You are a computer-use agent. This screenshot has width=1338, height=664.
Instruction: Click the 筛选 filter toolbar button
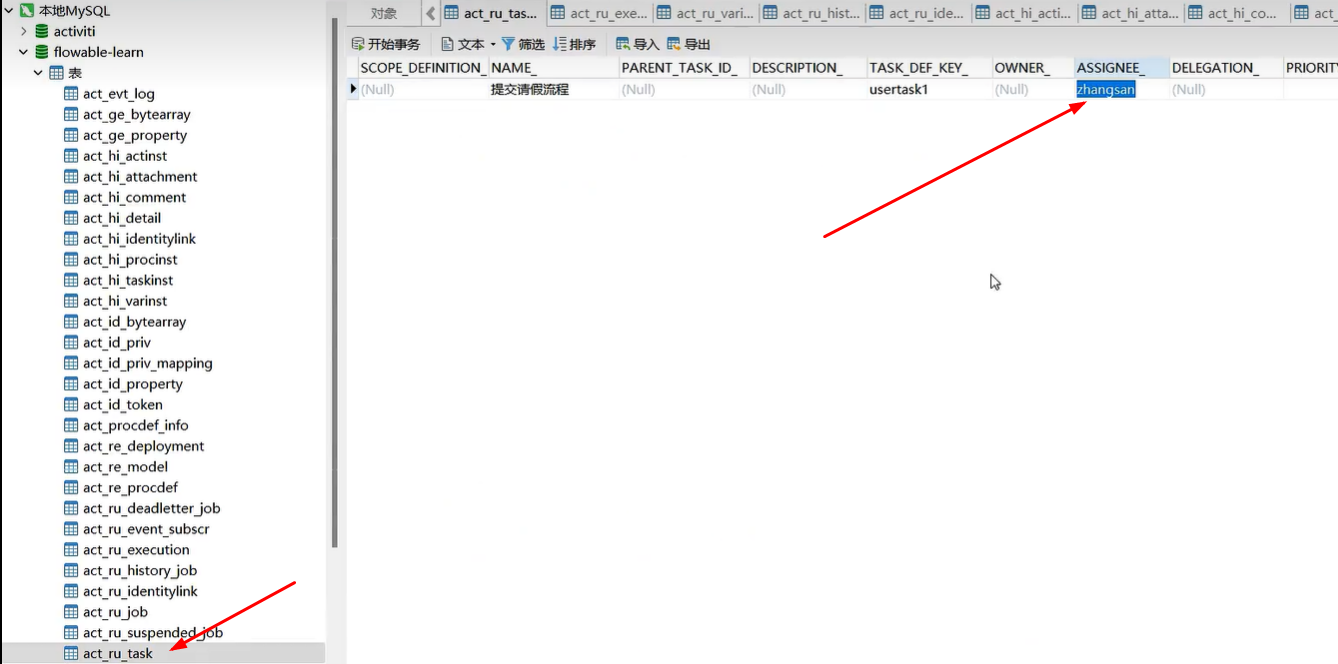523,44
